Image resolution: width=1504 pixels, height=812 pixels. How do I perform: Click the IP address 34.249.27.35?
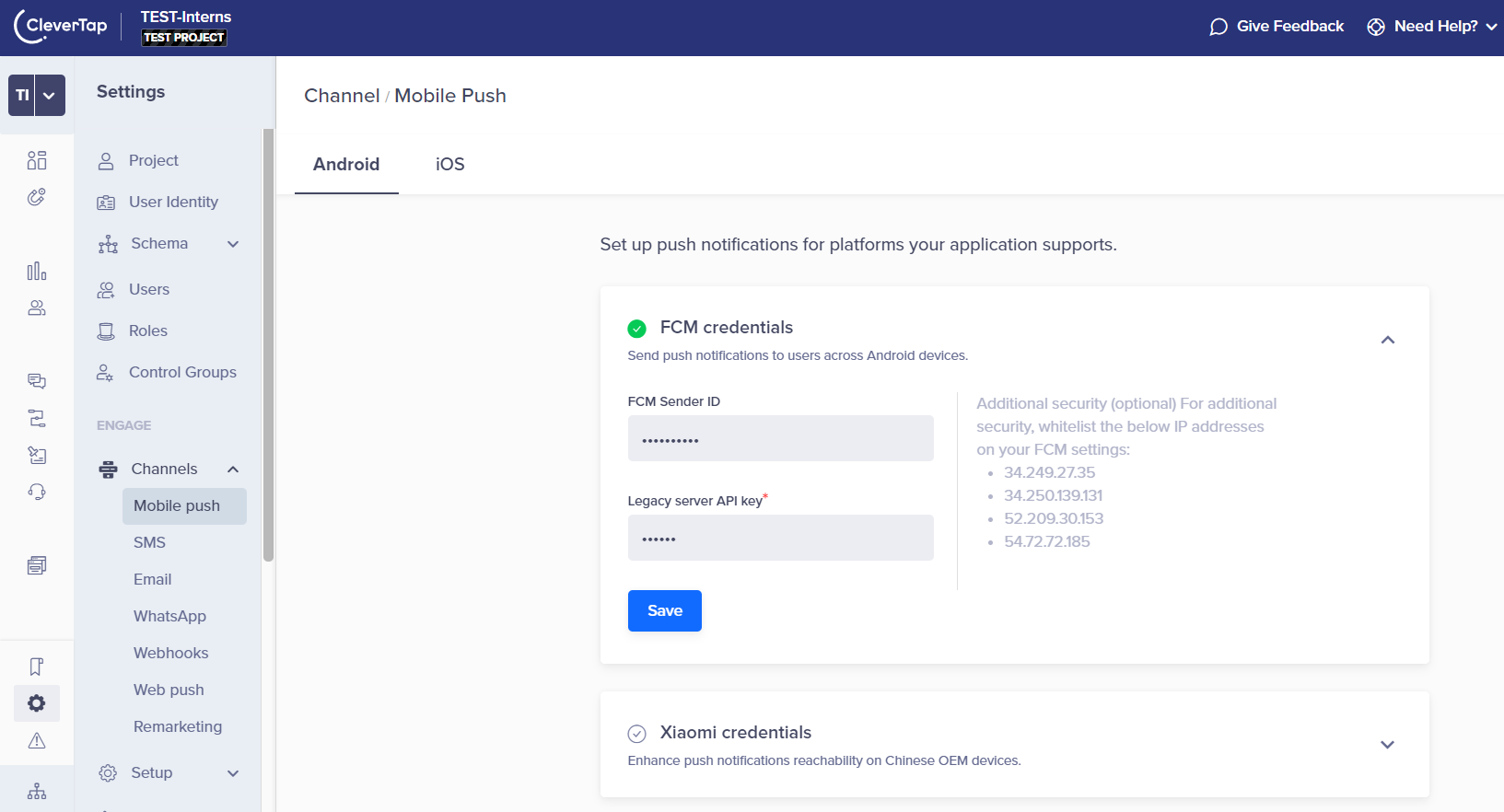1049,472
